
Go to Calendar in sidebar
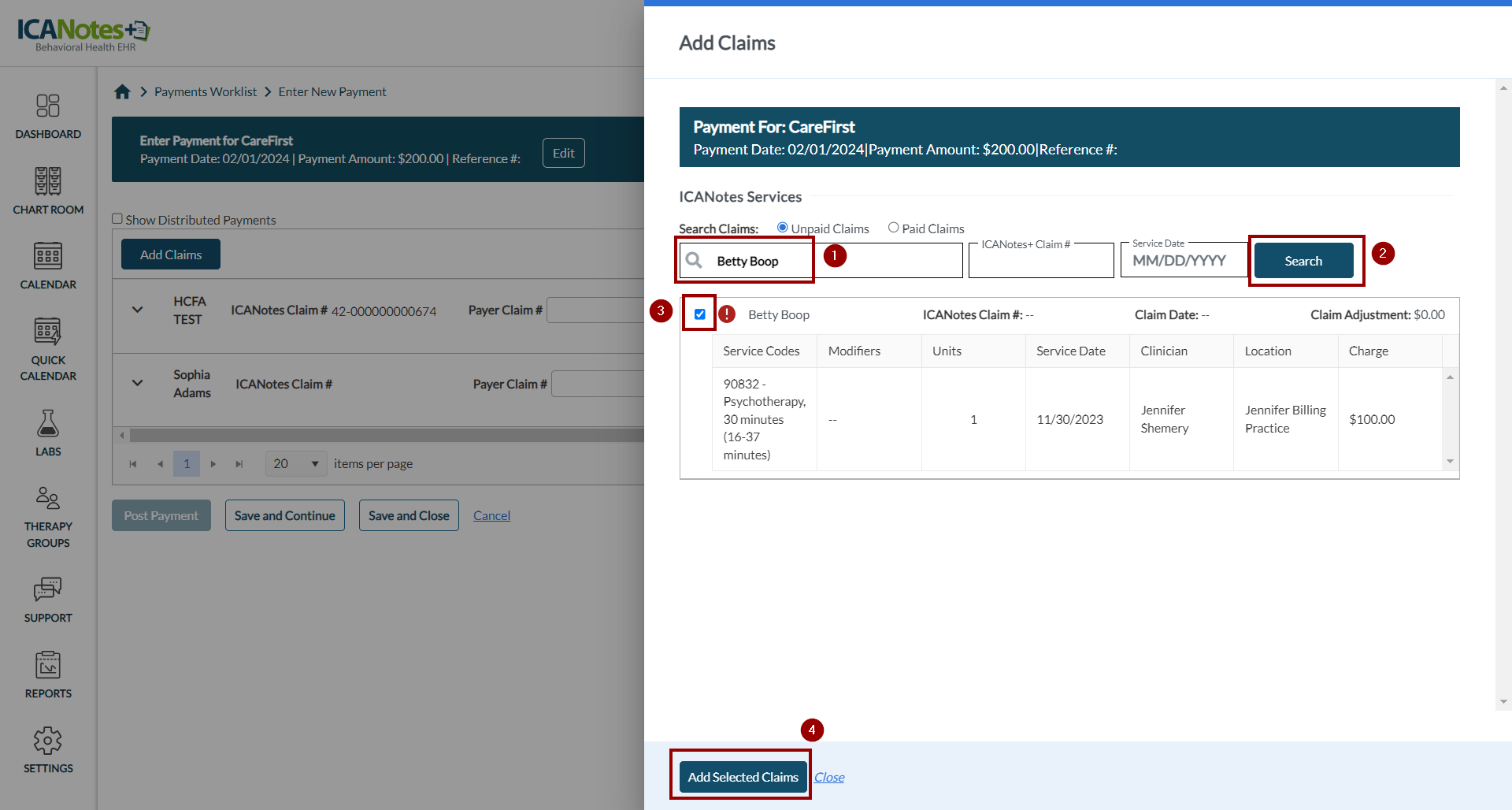pos(48,256)
